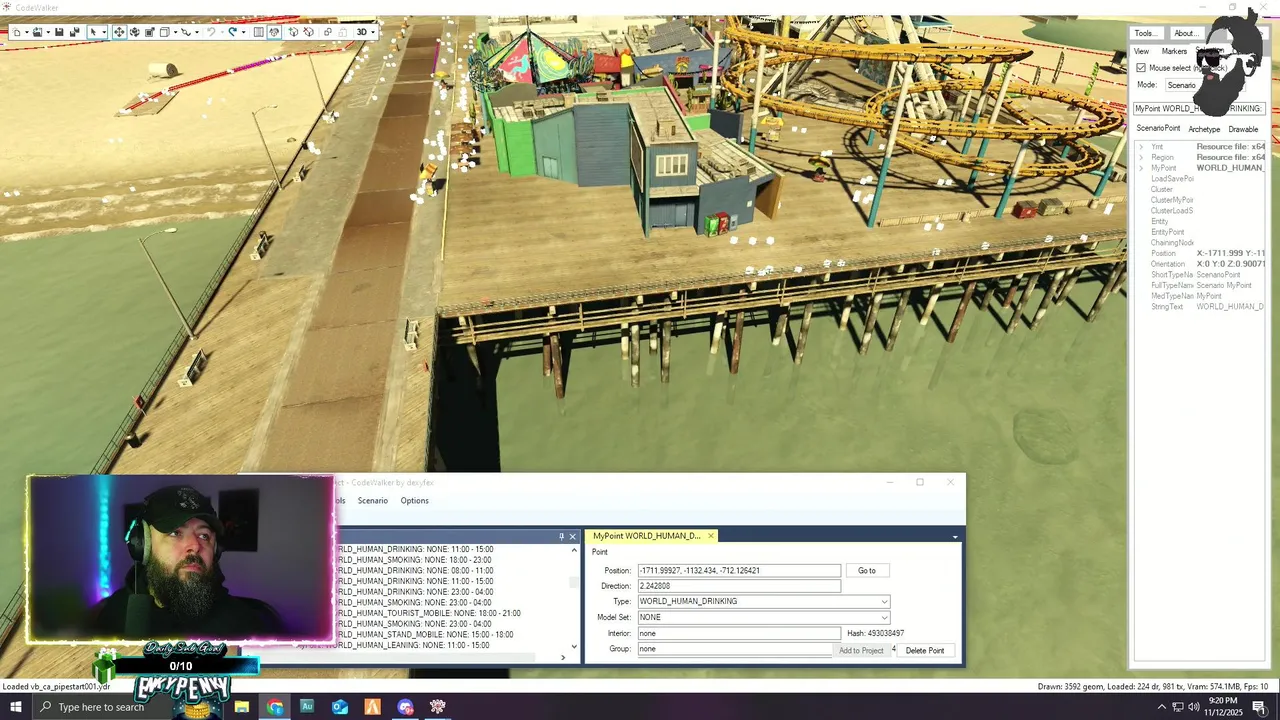The height and width of the screenshot is (720, 1280).
Task: Switch to the Markers tab
Action: 1174,51
